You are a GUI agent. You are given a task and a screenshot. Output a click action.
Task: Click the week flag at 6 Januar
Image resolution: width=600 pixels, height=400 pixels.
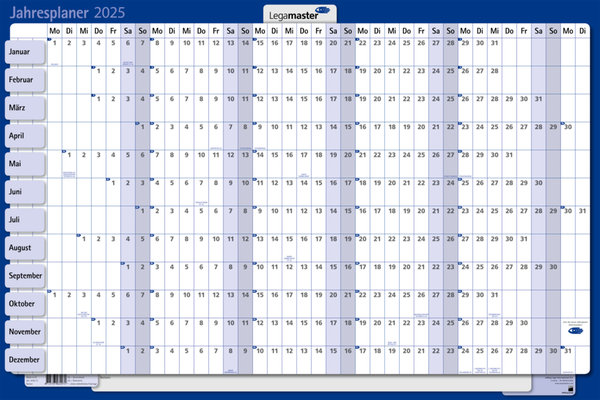pyautogui.click(x=152, y=40)
